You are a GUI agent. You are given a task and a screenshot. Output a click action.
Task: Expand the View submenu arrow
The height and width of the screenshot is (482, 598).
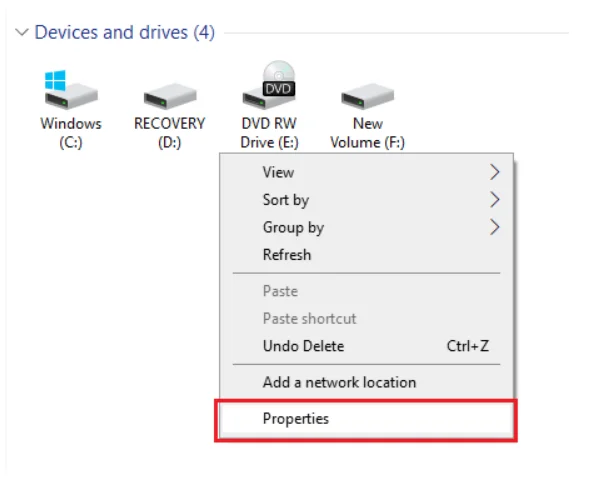pos(495,172)
